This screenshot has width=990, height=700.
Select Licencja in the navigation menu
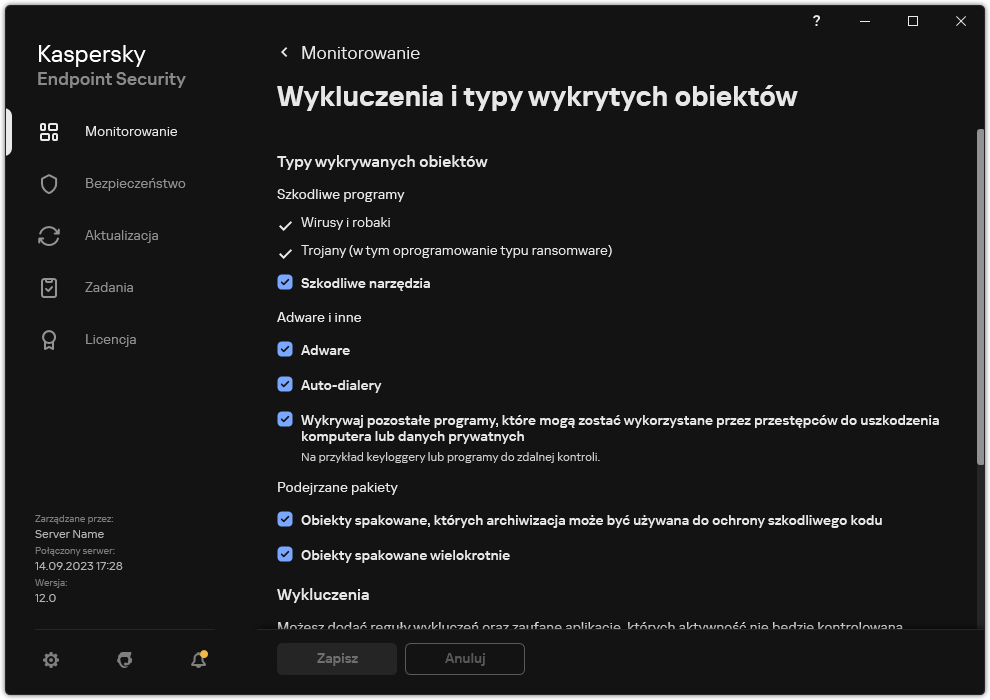(110, 339)
